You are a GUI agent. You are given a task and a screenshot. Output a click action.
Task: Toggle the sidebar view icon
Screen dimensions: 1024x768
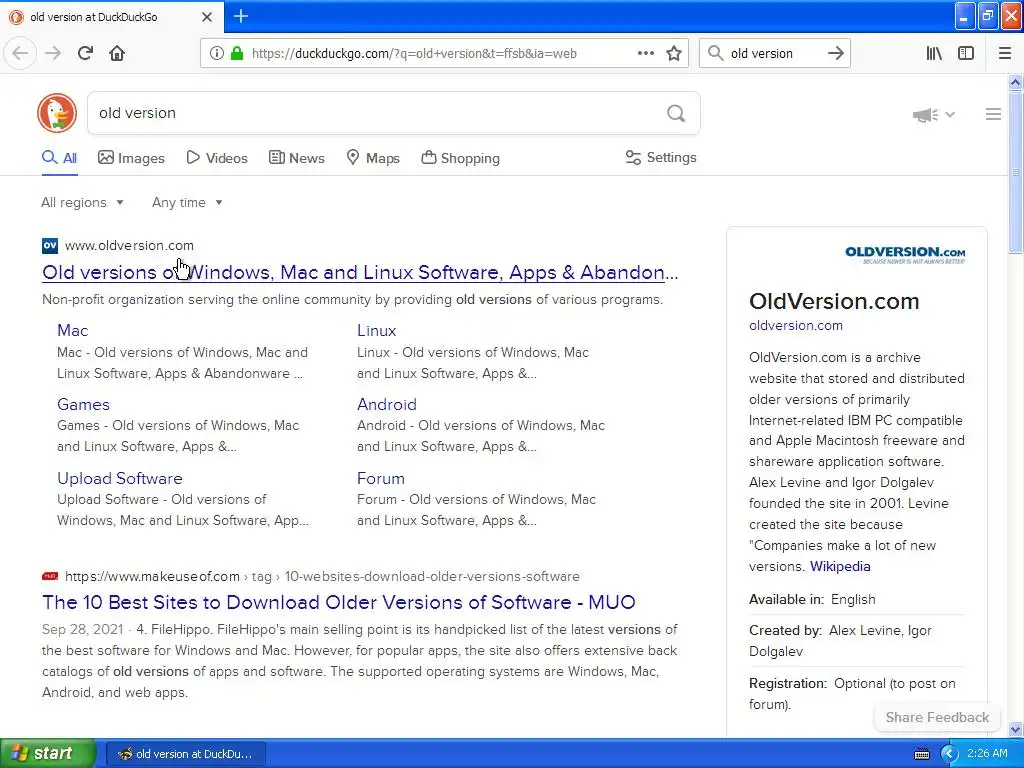click(x=966, y=53)
